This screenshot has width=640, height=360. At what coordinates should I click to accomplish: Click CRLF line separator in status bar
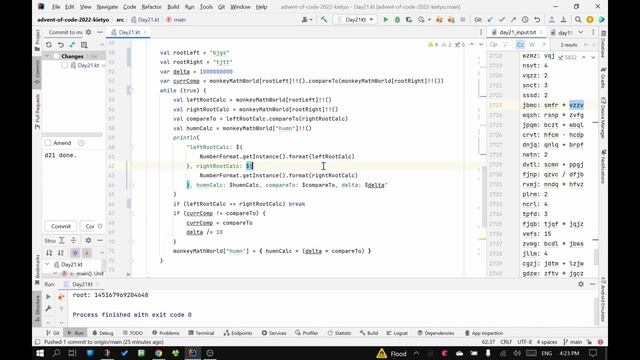click(x=506, y=342)
